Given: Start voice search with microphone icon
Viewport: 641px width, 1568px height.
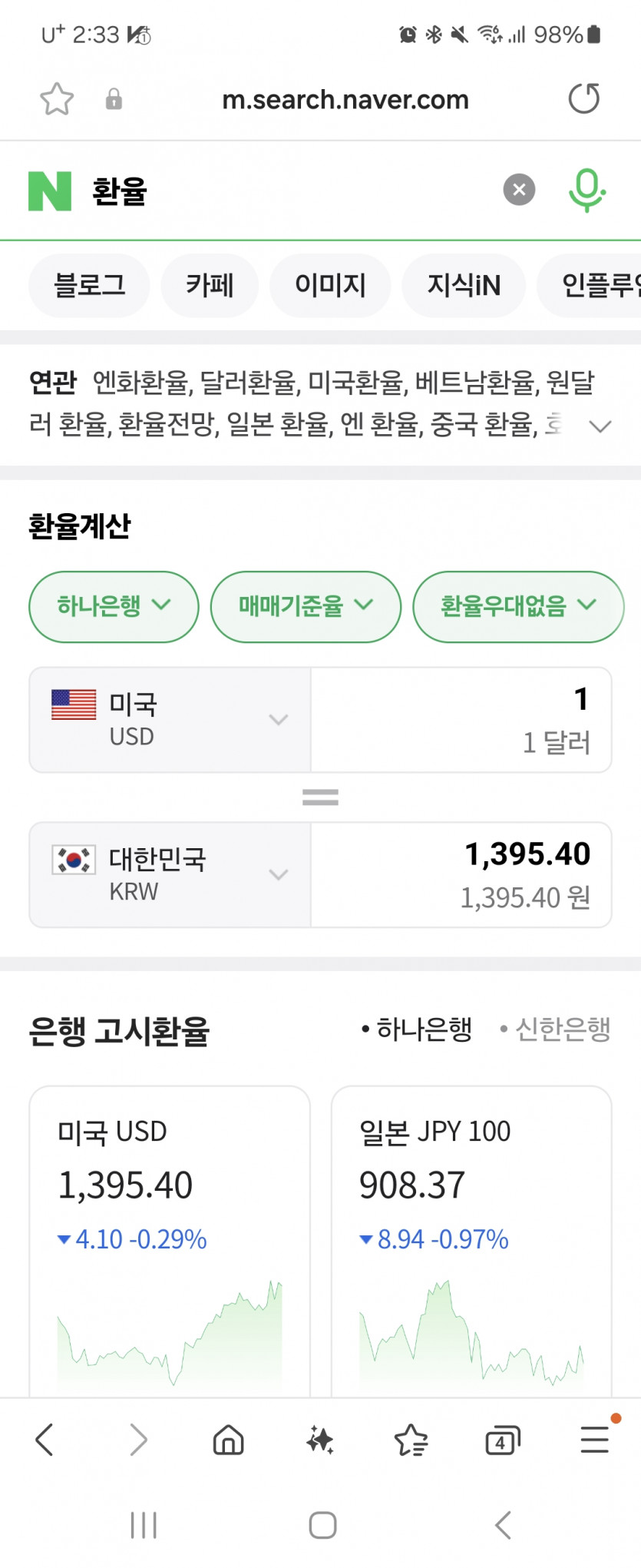Looking at the screenshot, I should pyautogui.click(x=586, y=190).
